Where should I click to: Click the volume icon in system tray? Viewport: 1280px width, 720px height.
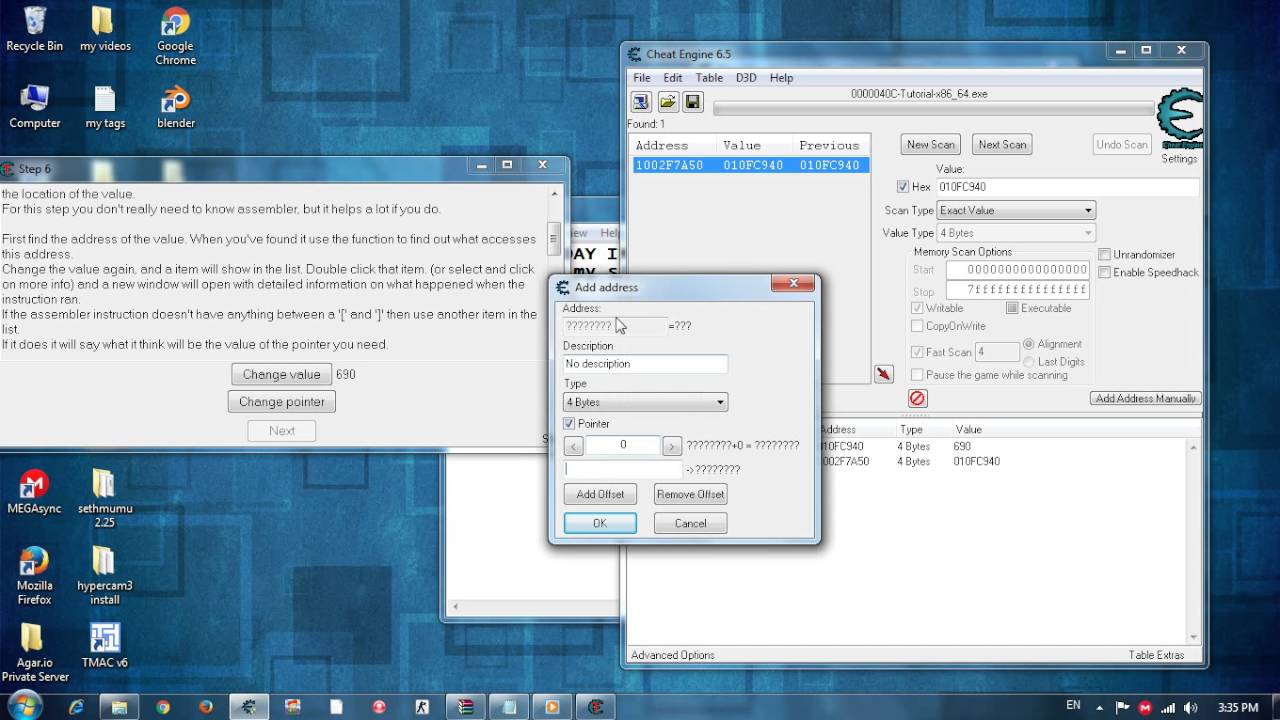click(1188, 707)
